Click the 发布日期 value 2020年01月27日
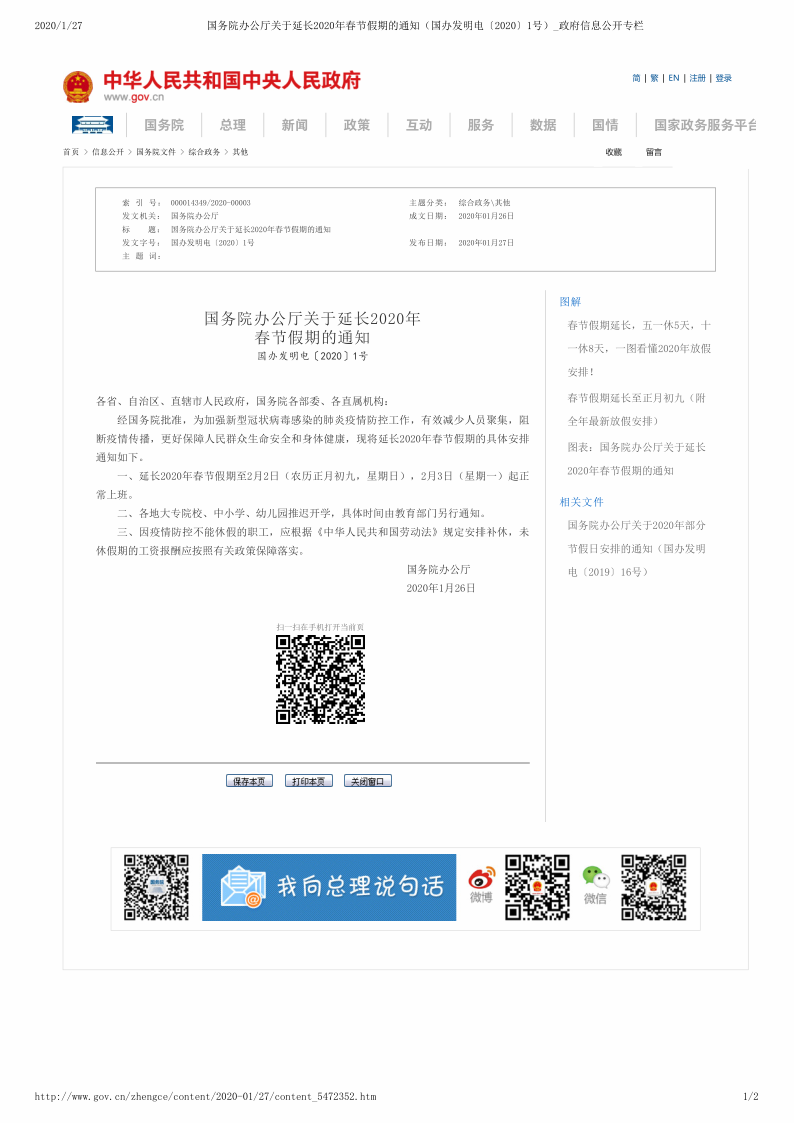Image resolution: width=794 pixels, height=1123 pixels. pyautogui.click(x=486, y=243)
